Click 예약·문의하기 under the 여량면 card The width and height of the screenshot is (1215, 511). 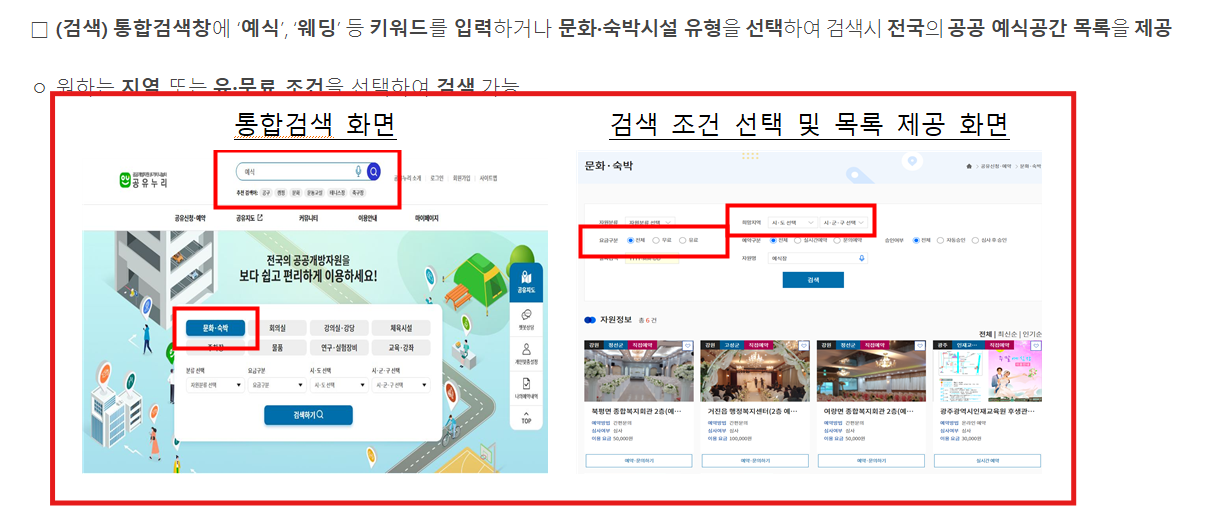coord(871,461)
